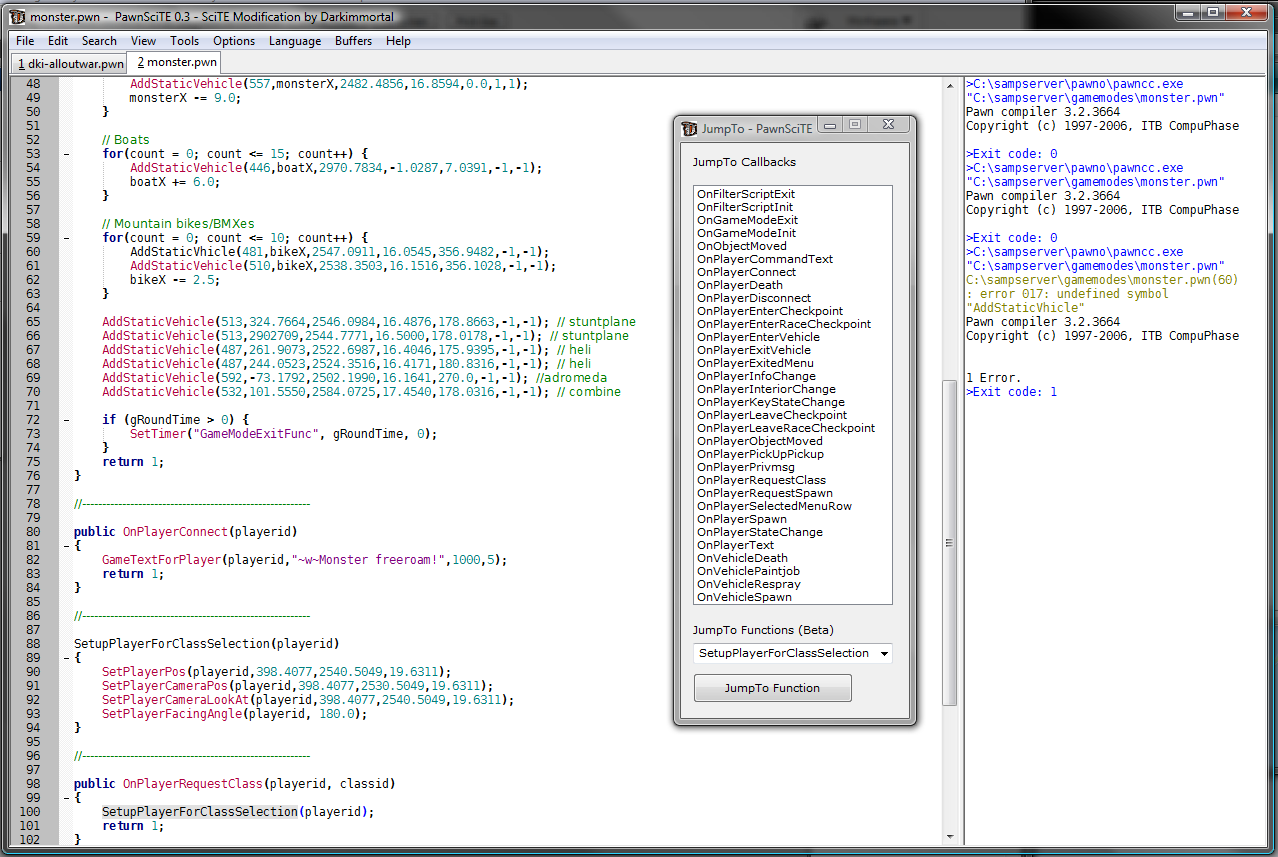Select OnPlayerSpawn in the callbacks list
This screenshot has height=857, width=1278.
click(741, 519)
